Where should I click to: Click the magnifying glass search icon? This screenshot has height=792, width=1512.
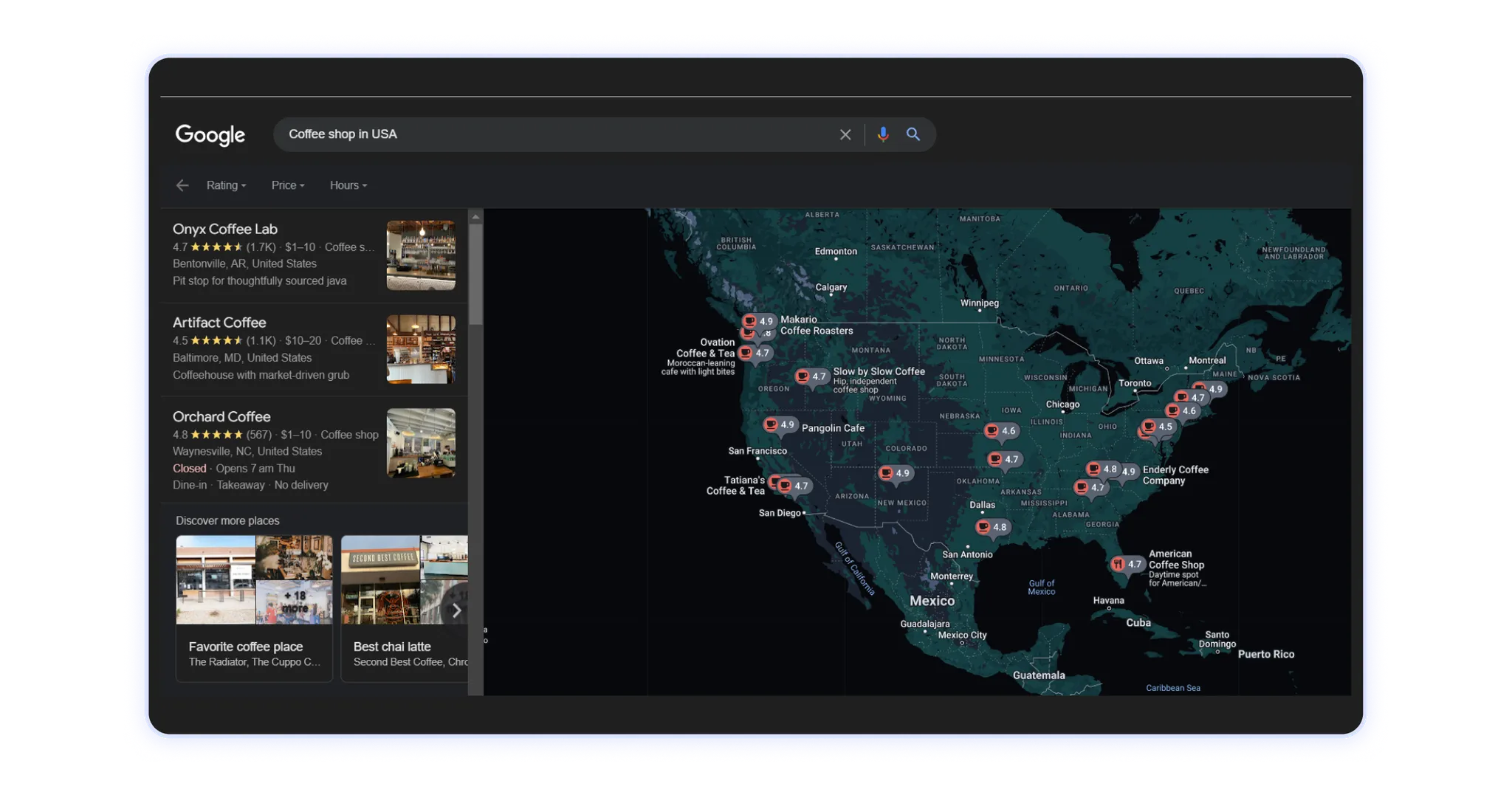click(913, 134)
